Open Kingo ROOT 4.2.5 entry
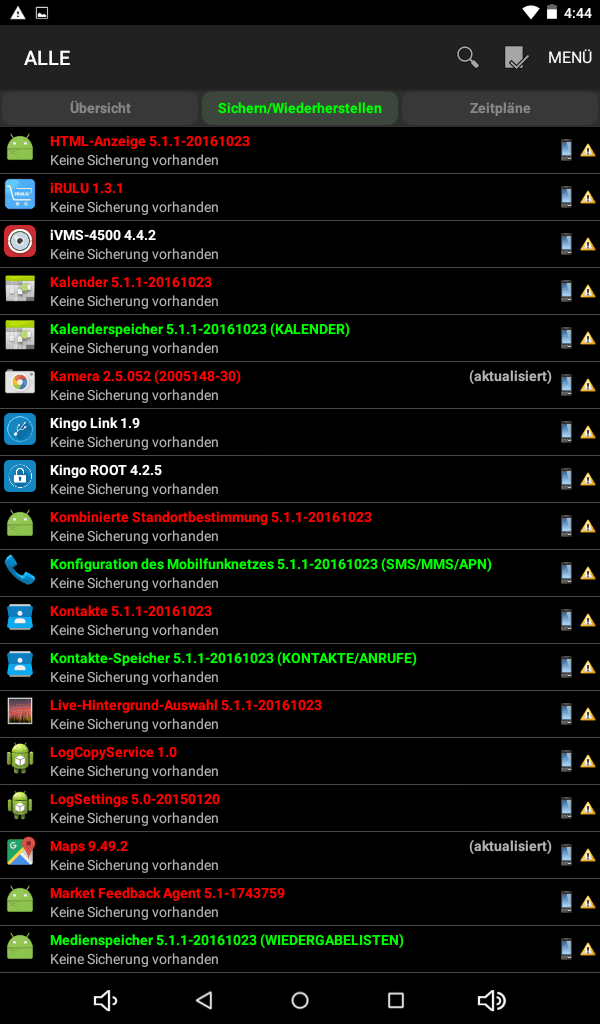 [x=300, y=479]
